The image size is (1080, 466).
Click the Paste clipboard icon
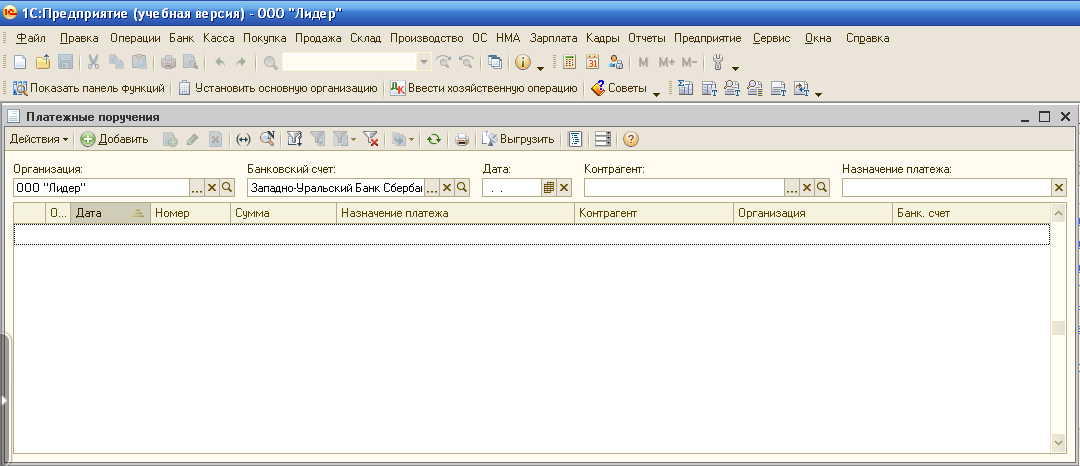[x=139, y=63]
